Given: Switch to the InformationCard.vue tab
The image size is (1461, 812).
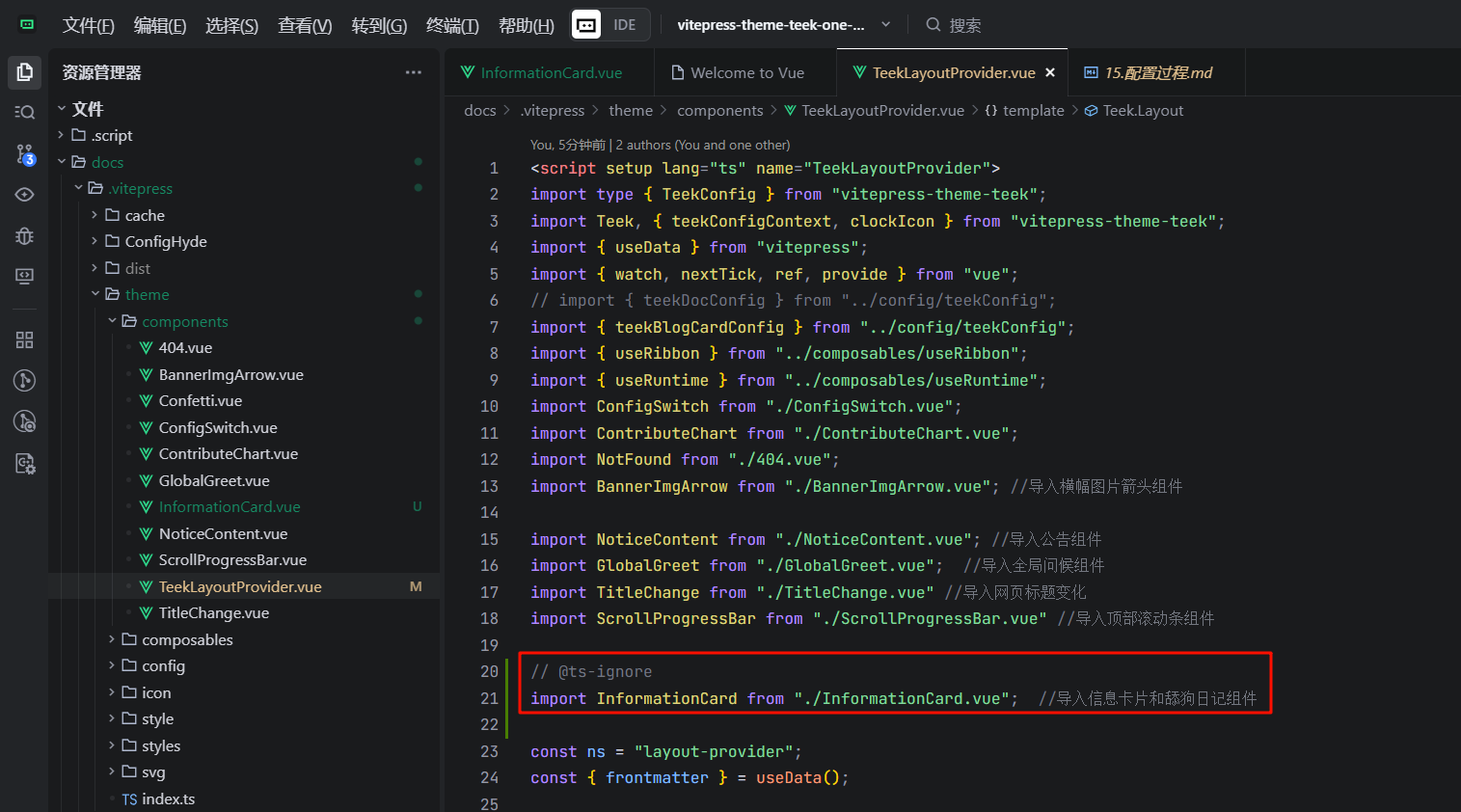Looking at the screenshot, I should [x=550, y=73].
